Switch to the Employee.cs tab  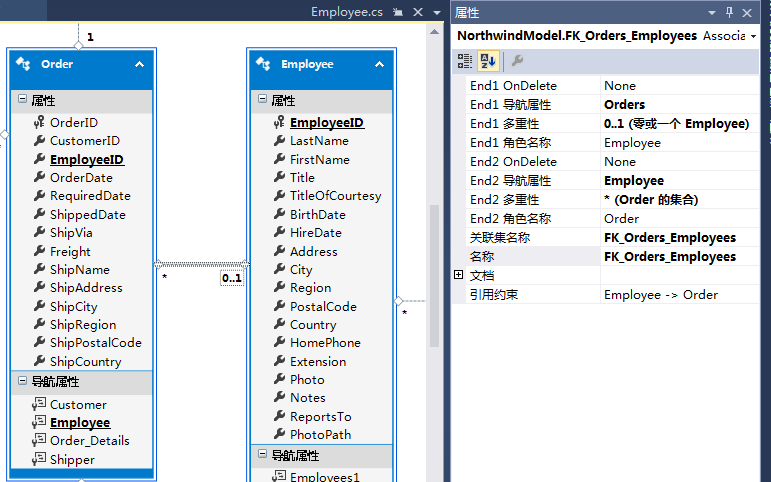click(x=347, y=12)
